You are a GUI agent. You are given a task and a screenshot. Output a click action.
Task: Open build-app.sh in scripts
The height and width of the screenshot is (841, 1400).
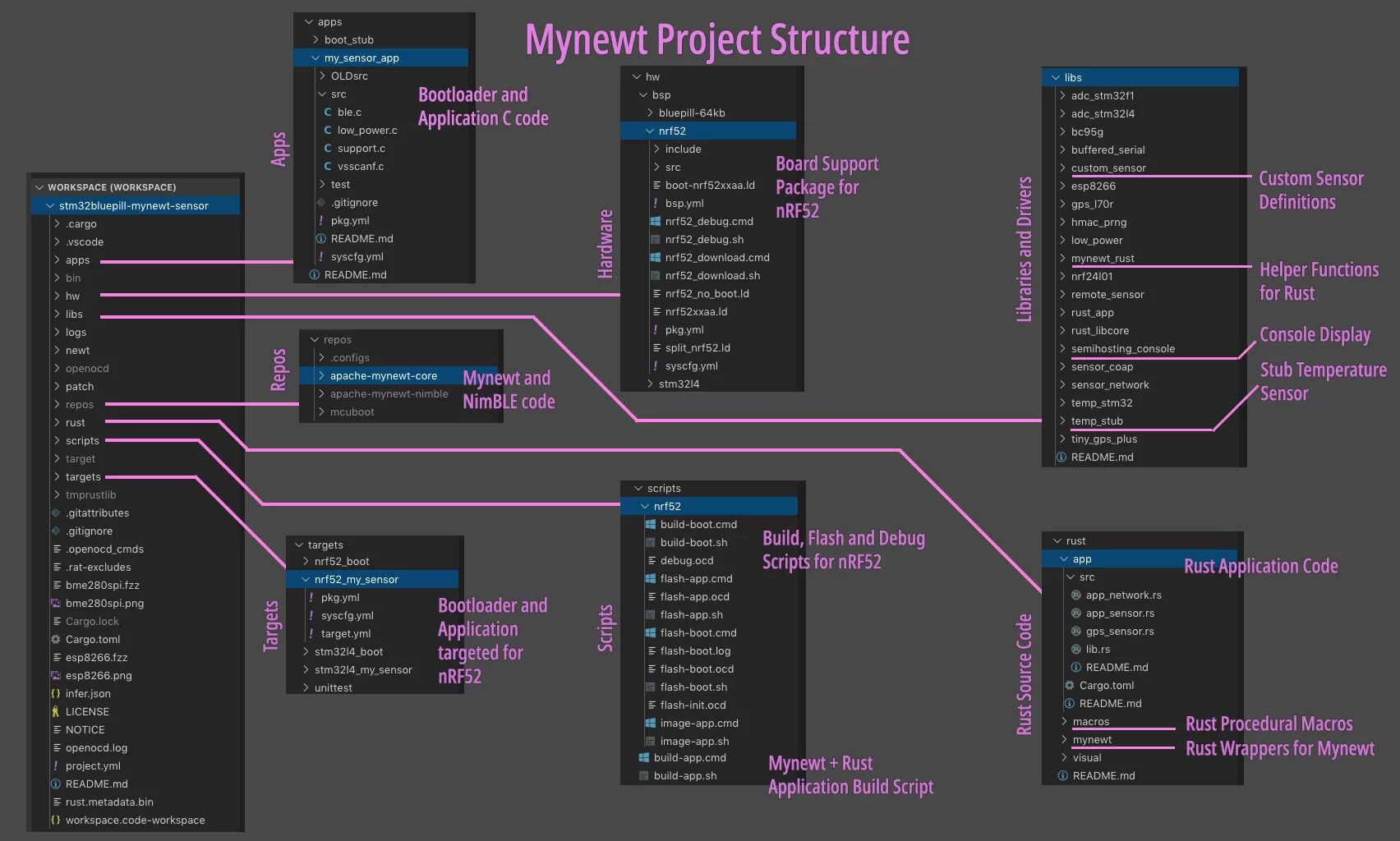tap(685, 775)
